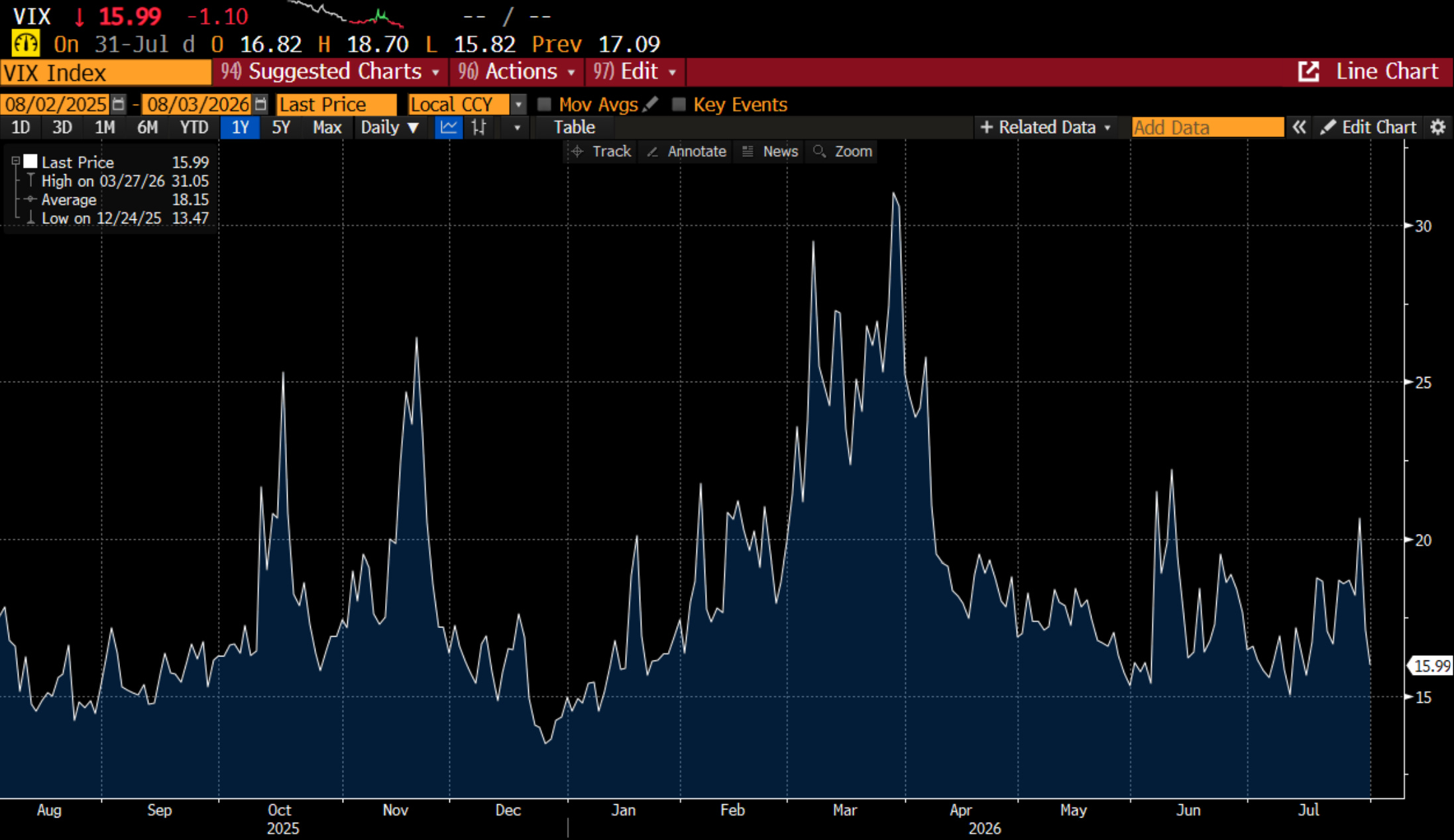Viewport: 1454px width, 840px height.
Task: Click the pencil icon next to Mov Avgs
Action: point(651,104)
